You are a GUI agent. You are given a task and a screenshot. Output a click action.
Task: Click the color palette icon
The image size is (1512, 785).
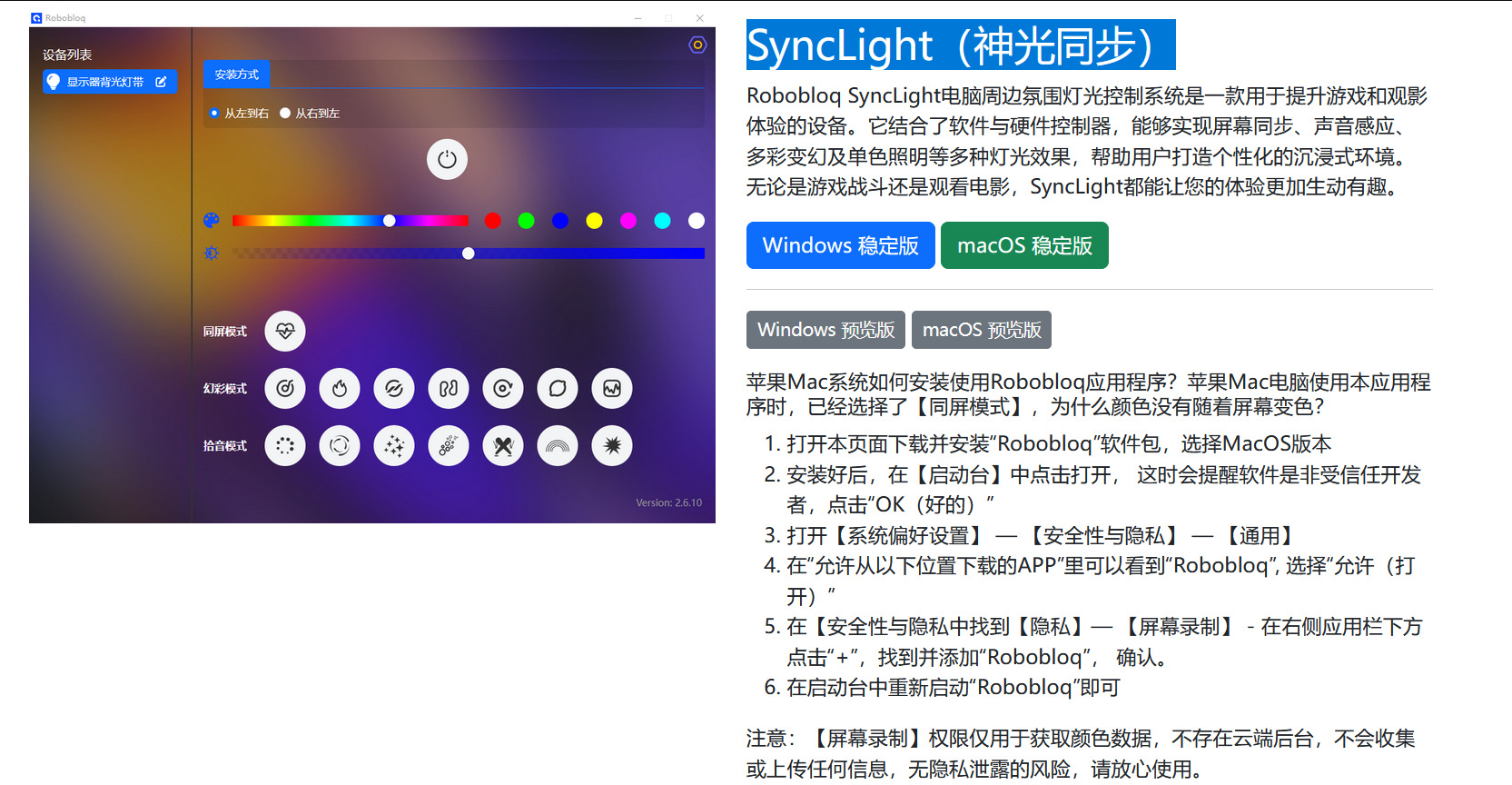212,220
